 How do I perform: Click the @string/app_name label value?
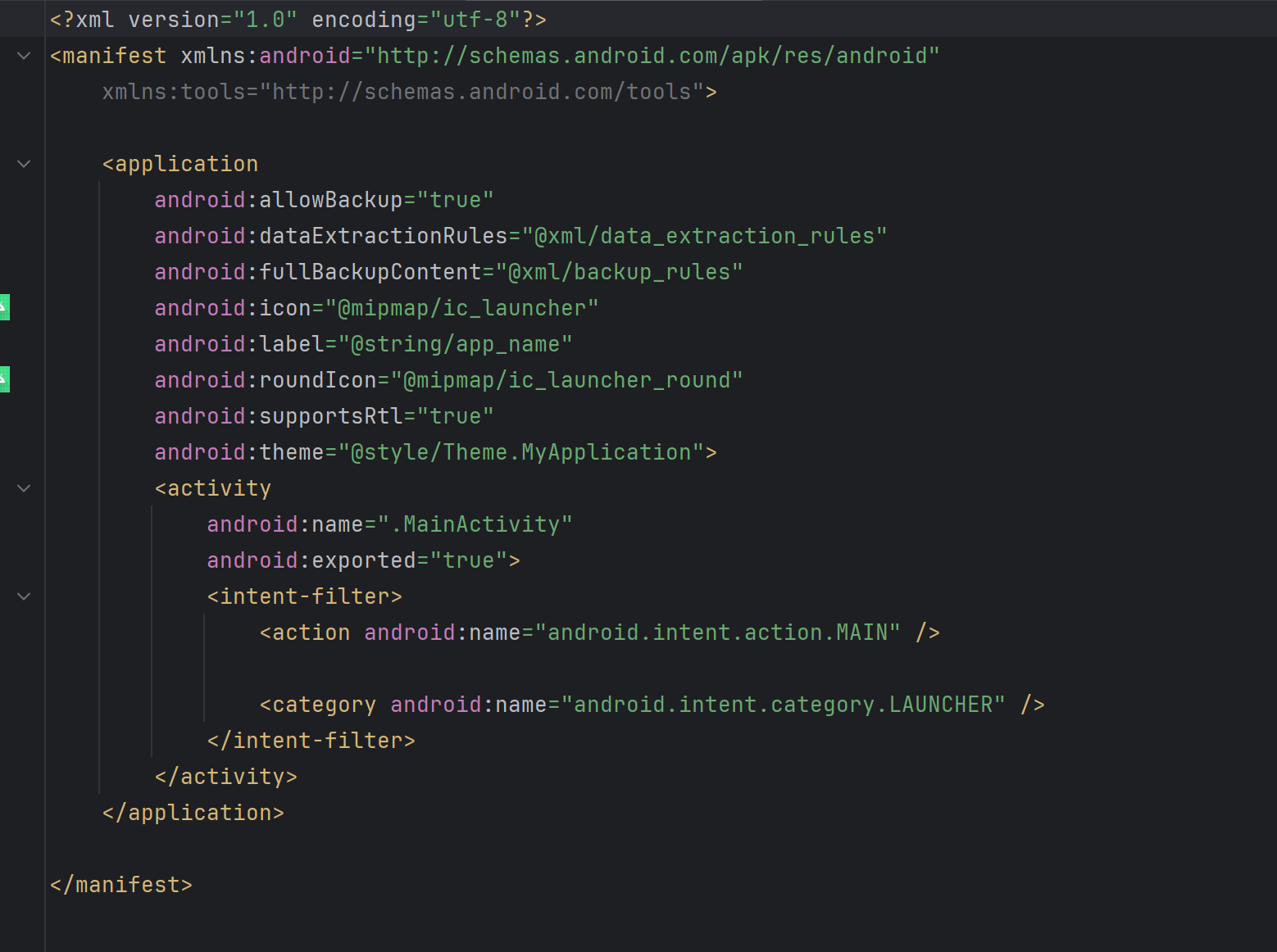[x=455, y=344]
